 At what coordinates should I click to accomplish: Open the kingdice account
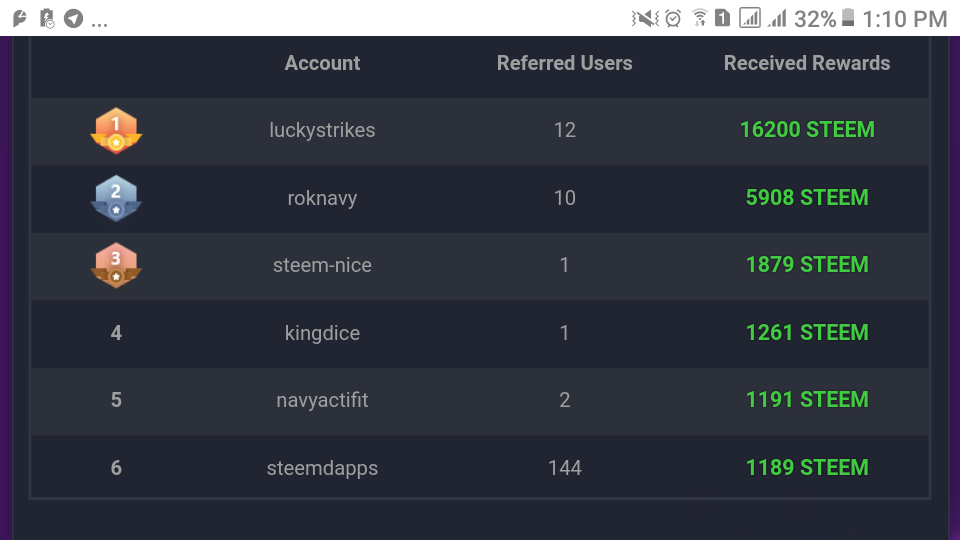pos(322,333)
